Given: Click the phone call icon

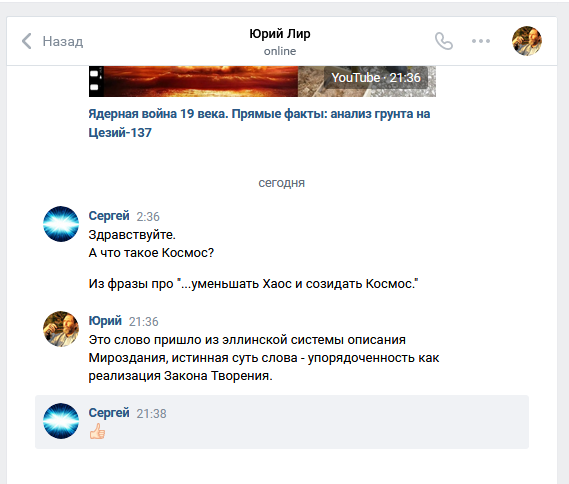Looking at the screenshot, I should click(x=444, y=41).
